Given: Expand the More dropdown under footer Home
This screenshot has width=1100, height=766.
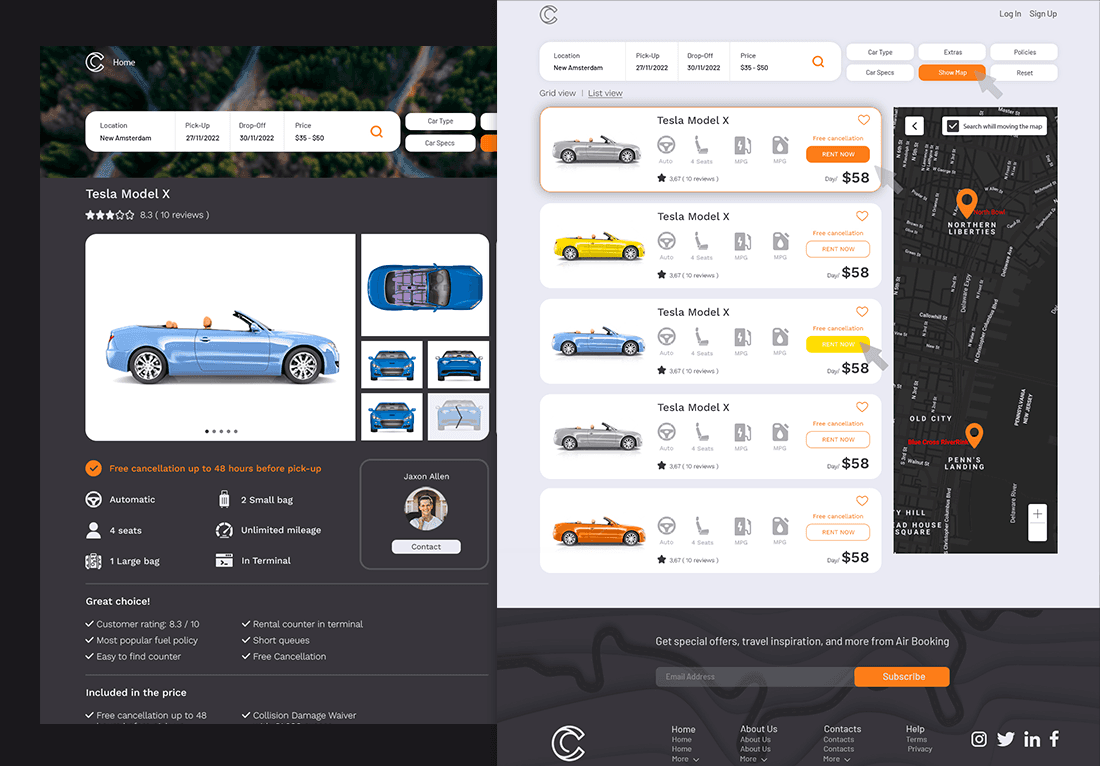Looking at the screenshot, I should (x=685, y=759).
